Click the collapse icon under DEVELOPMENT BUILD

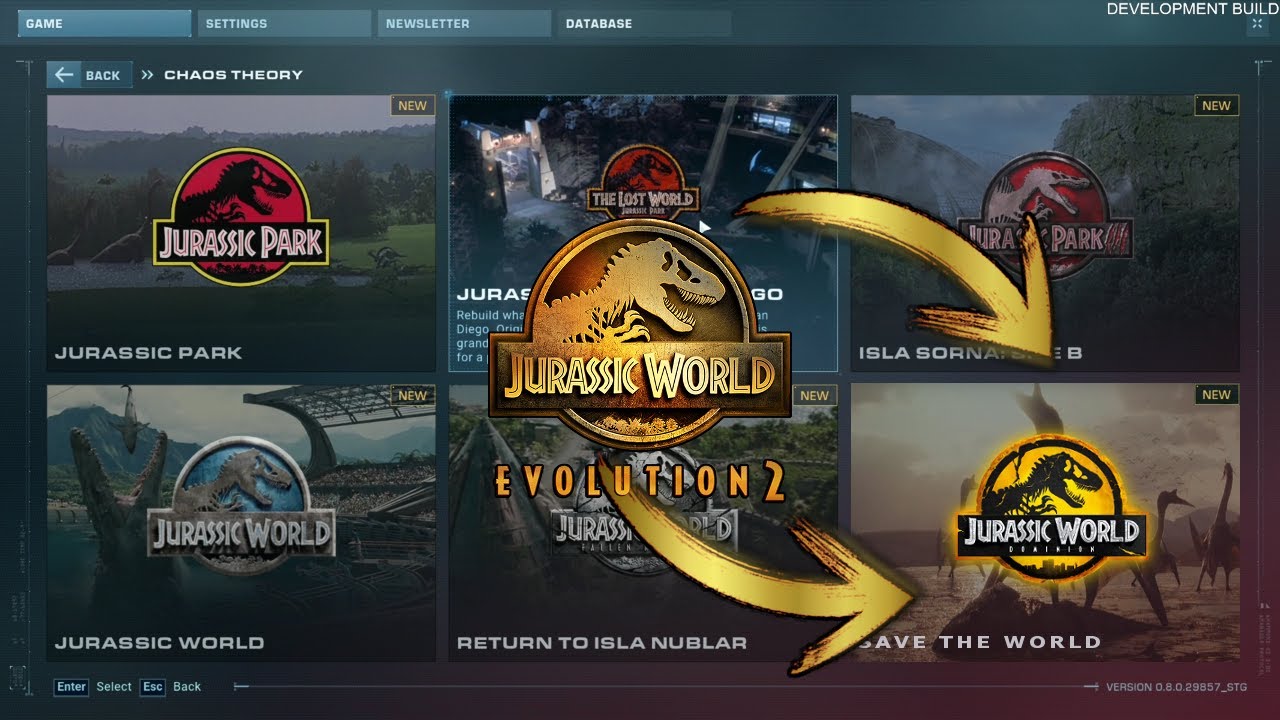[x=1257, y=25]
